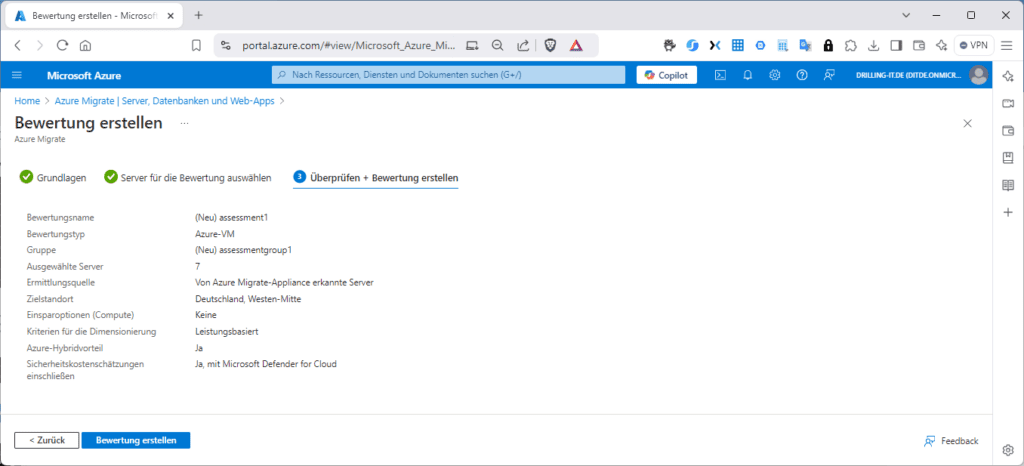Go to the Microsoft Azure home logo
The width and height of the screenshot is (1024, 466).
(84, 76)
